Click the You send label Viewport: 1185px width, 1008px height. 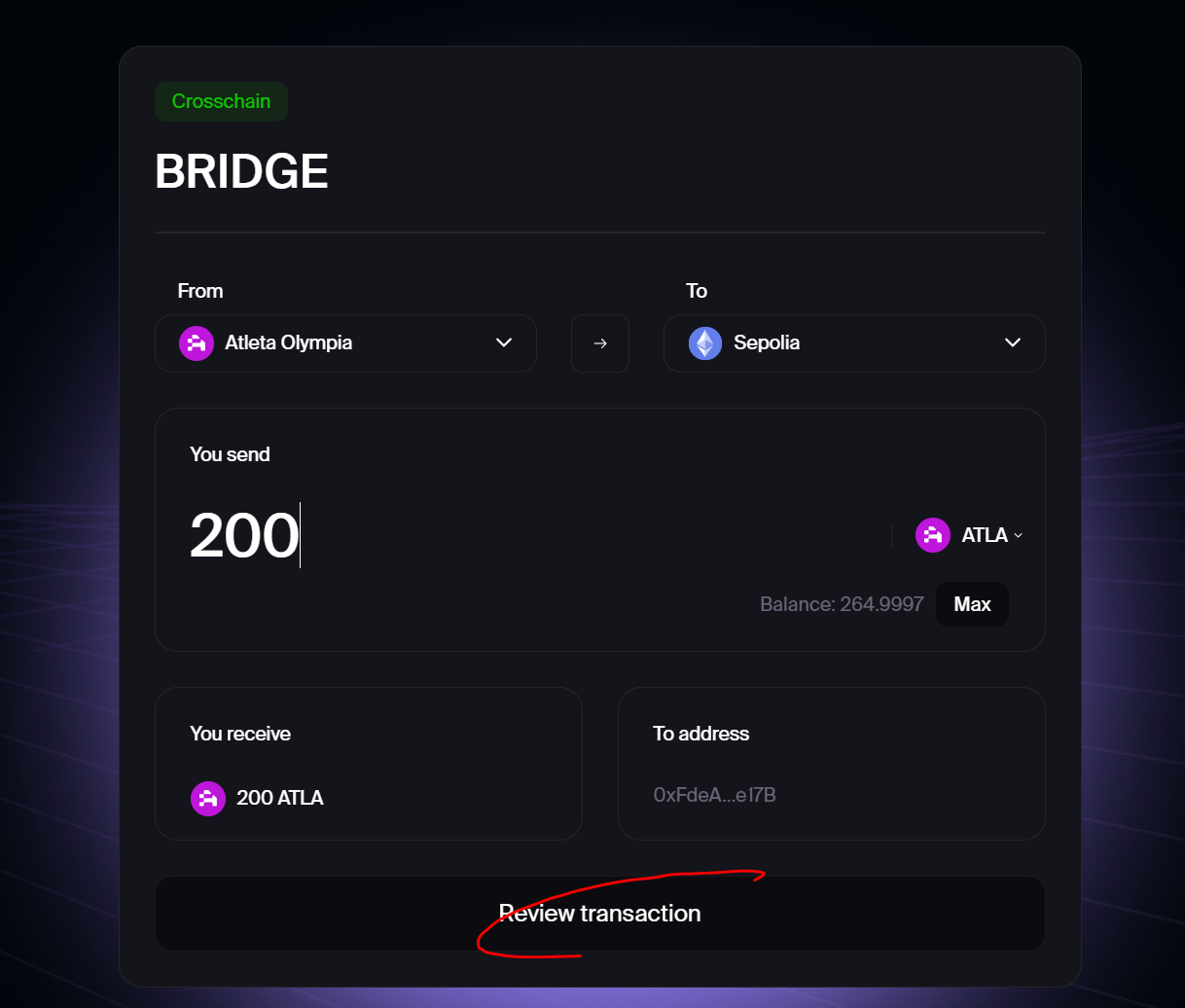tap(230, 454)
